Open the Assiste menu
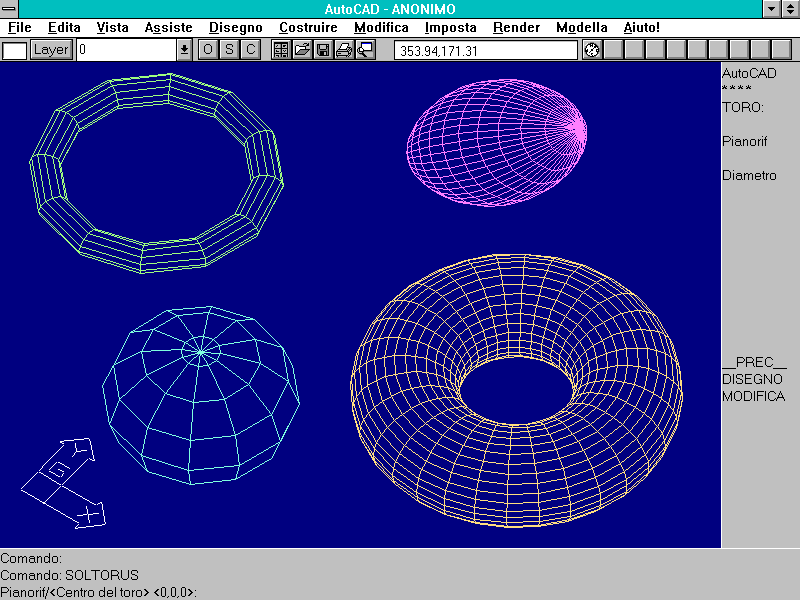The height and width of the screenshot is (600, 800). (168, 28)
